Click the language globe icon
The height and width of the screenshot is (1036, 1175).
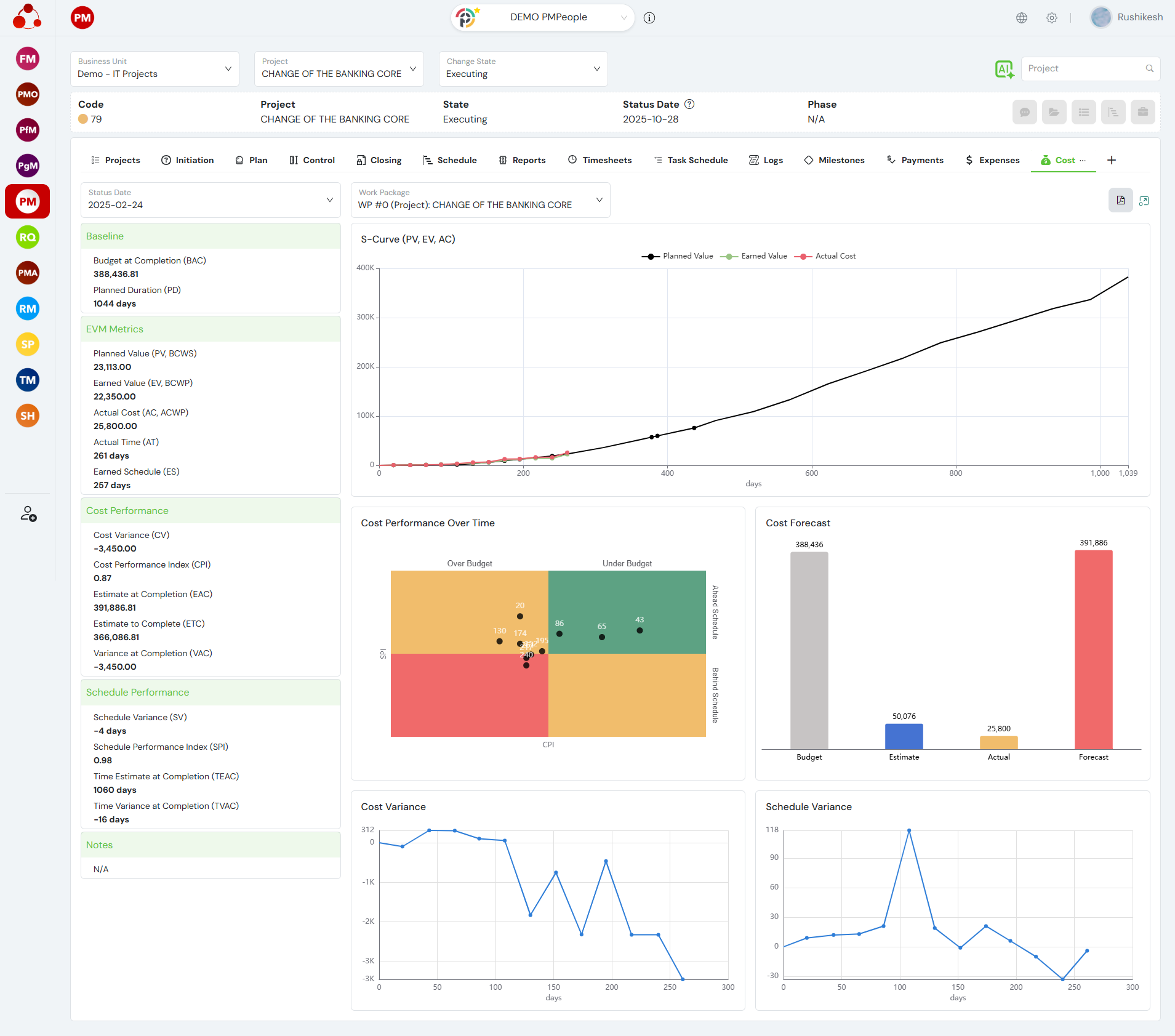pyautogui.click(x=1021, y=18)
